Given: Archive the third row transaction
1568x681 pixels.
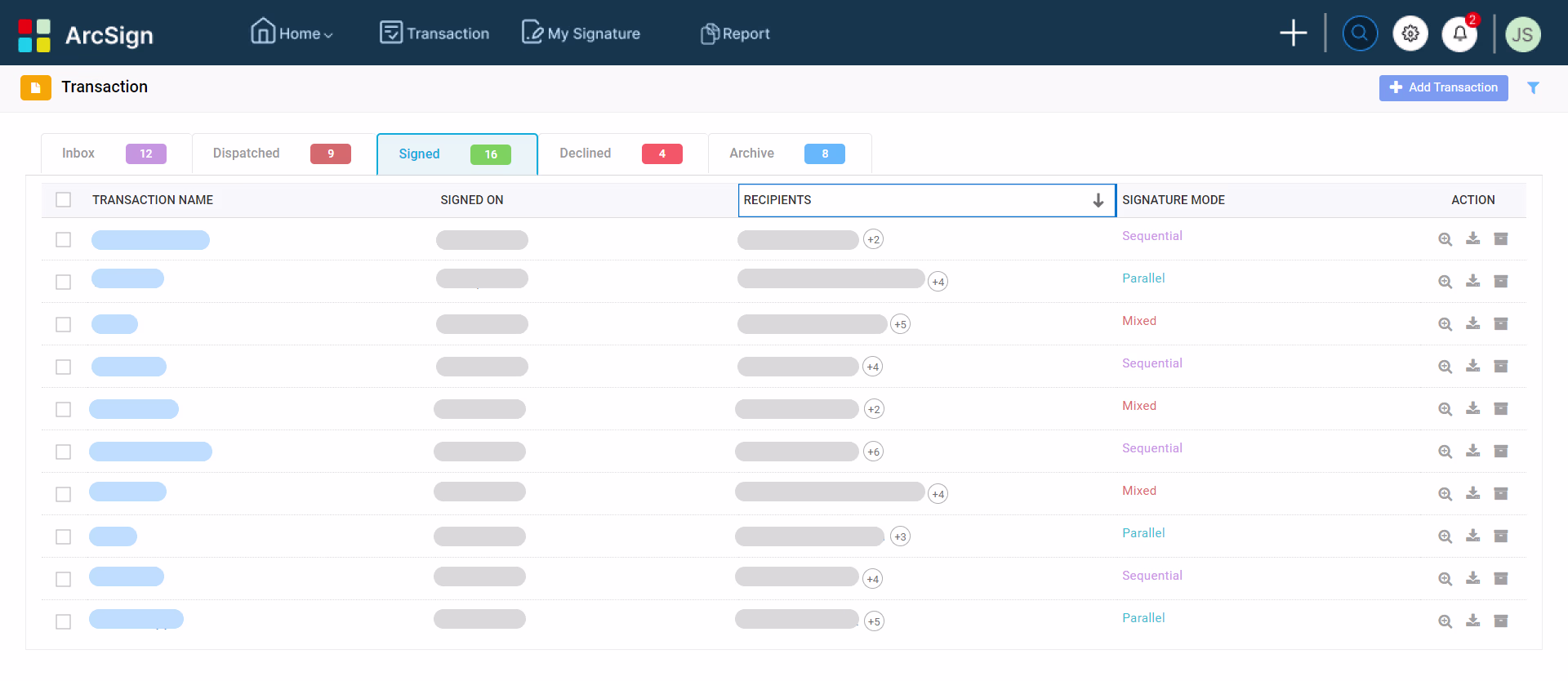Looking at the screenshot, I should [1500, 323].
